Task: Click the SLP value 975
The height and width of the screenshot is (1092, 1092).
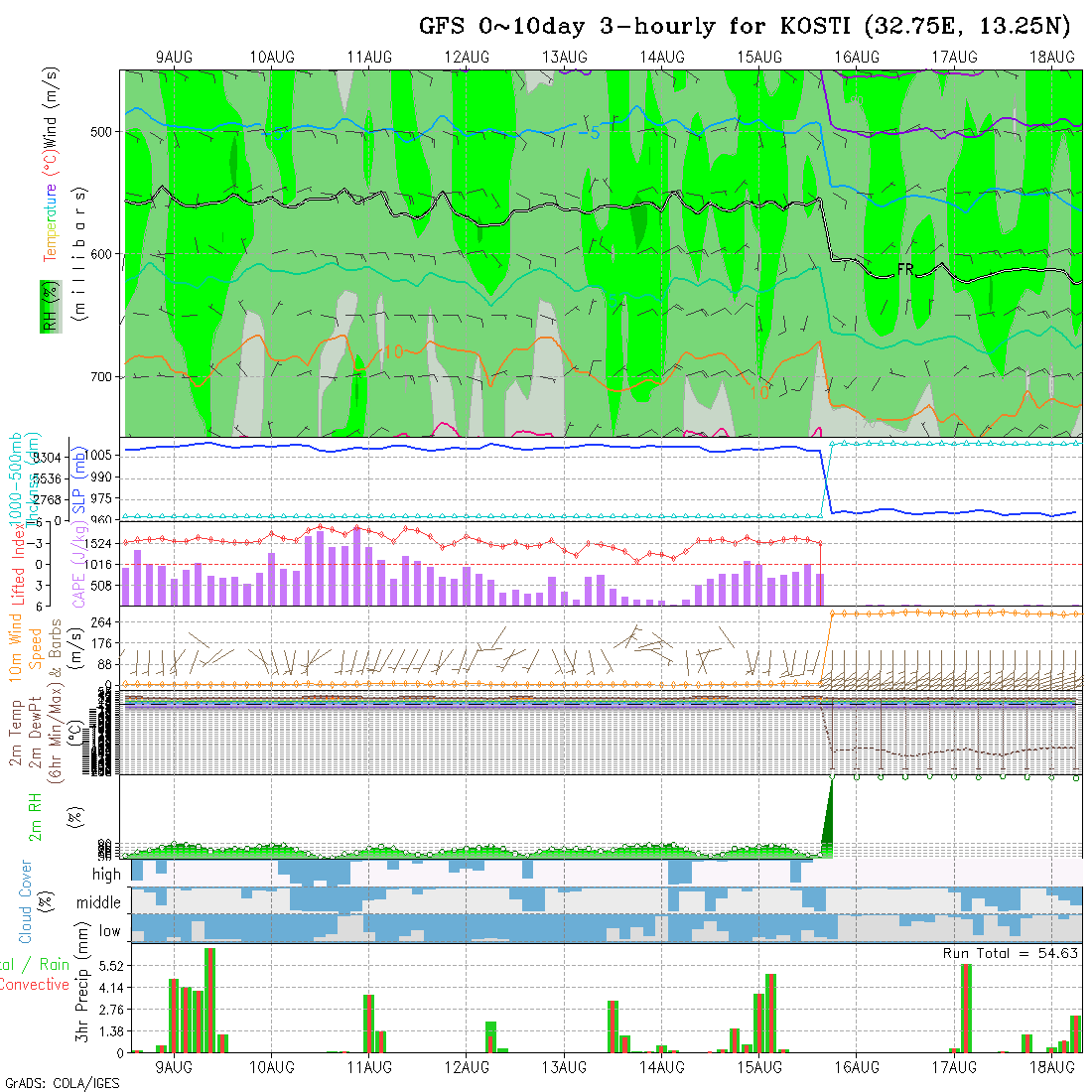Action: pyautogui.click(x=101, y=499)
